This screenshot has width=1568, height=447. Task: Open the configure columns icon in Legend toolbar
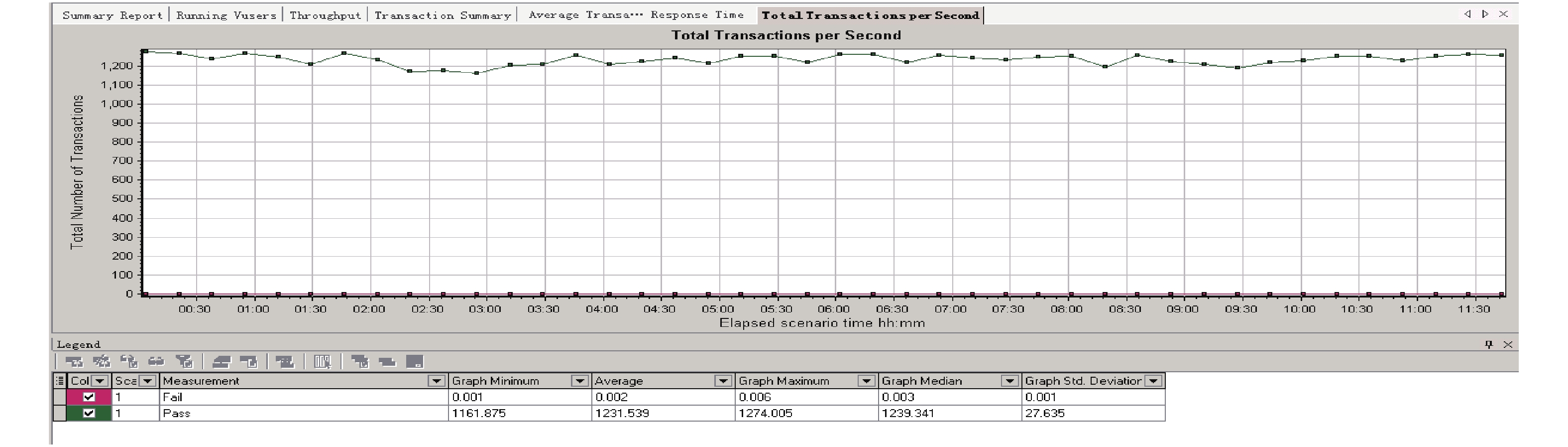323,362
